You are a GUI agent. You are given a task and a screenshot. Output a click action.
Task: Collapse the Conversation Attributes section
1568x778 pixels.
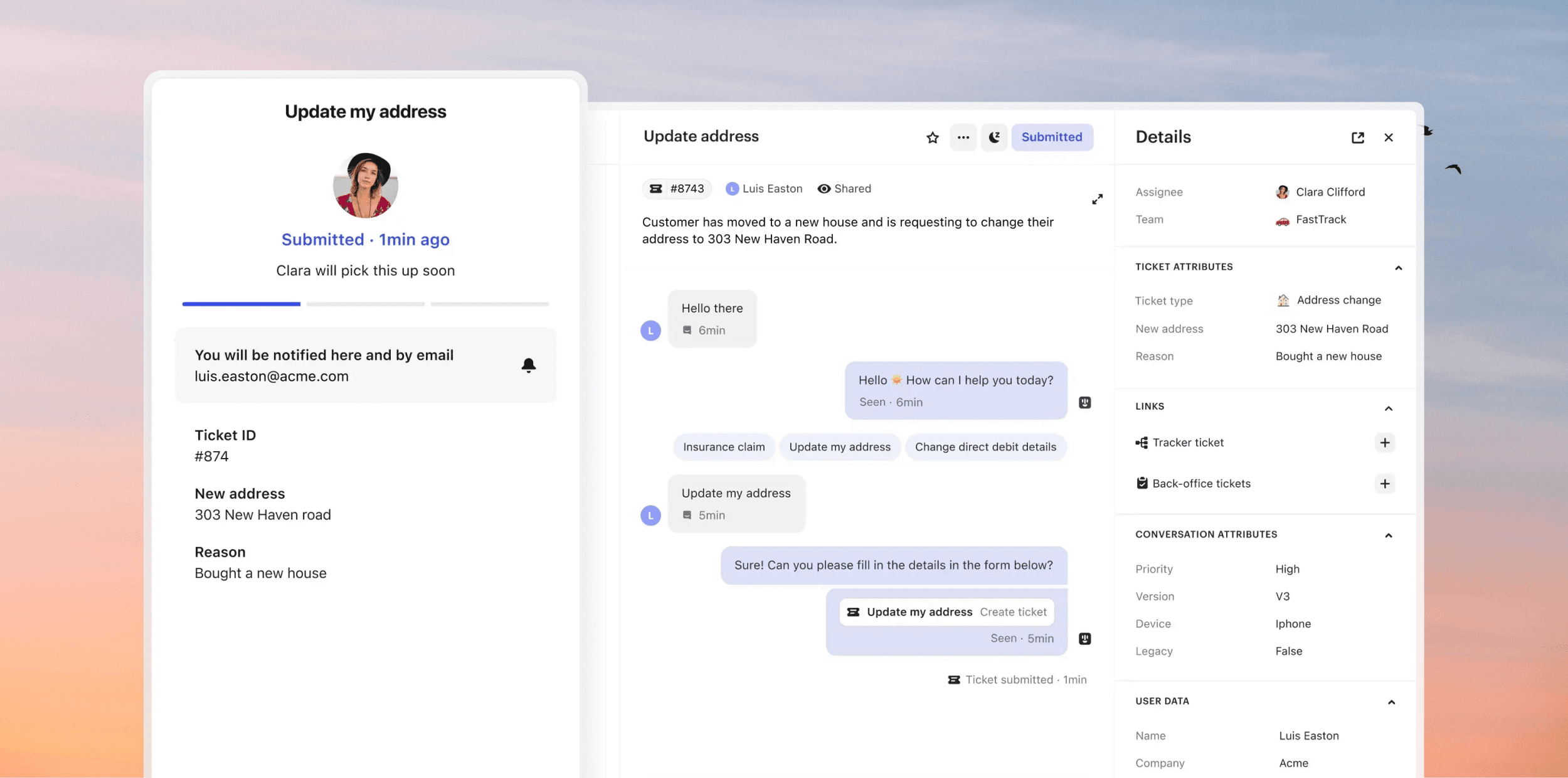tap(1389, 535)
